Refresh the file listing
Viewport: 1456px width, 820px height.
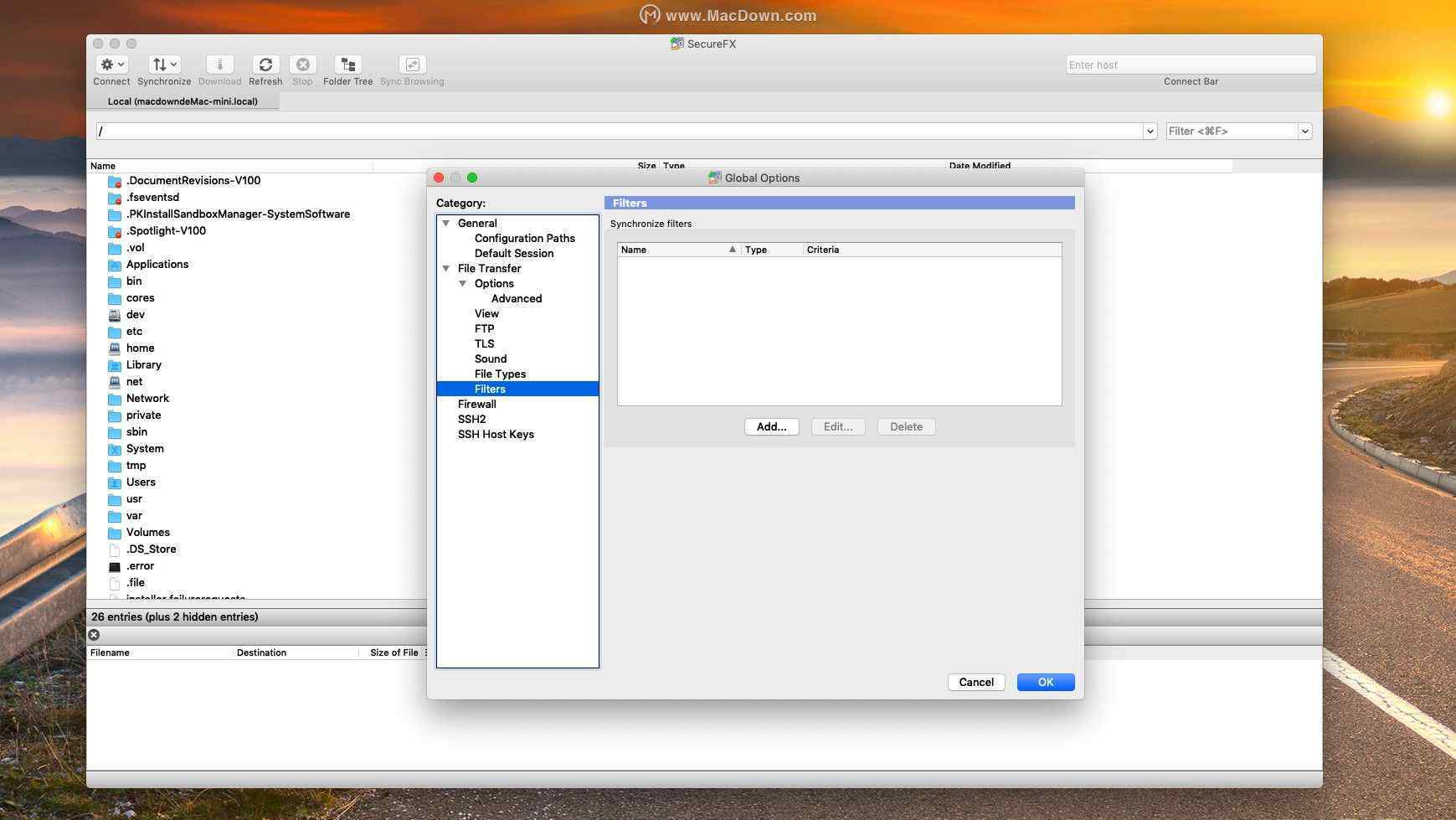click(x=265, y=64)
